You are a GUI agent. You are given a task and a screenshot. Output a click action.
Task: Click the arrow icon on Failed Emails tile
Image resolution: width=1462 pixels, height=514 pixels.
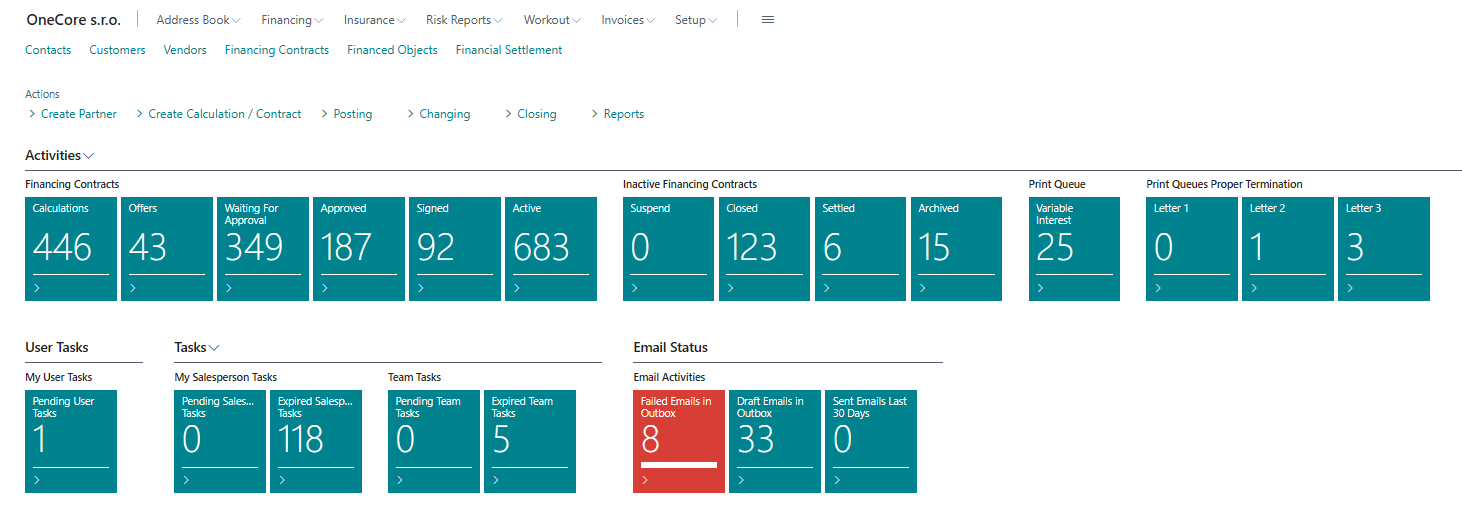645,481
